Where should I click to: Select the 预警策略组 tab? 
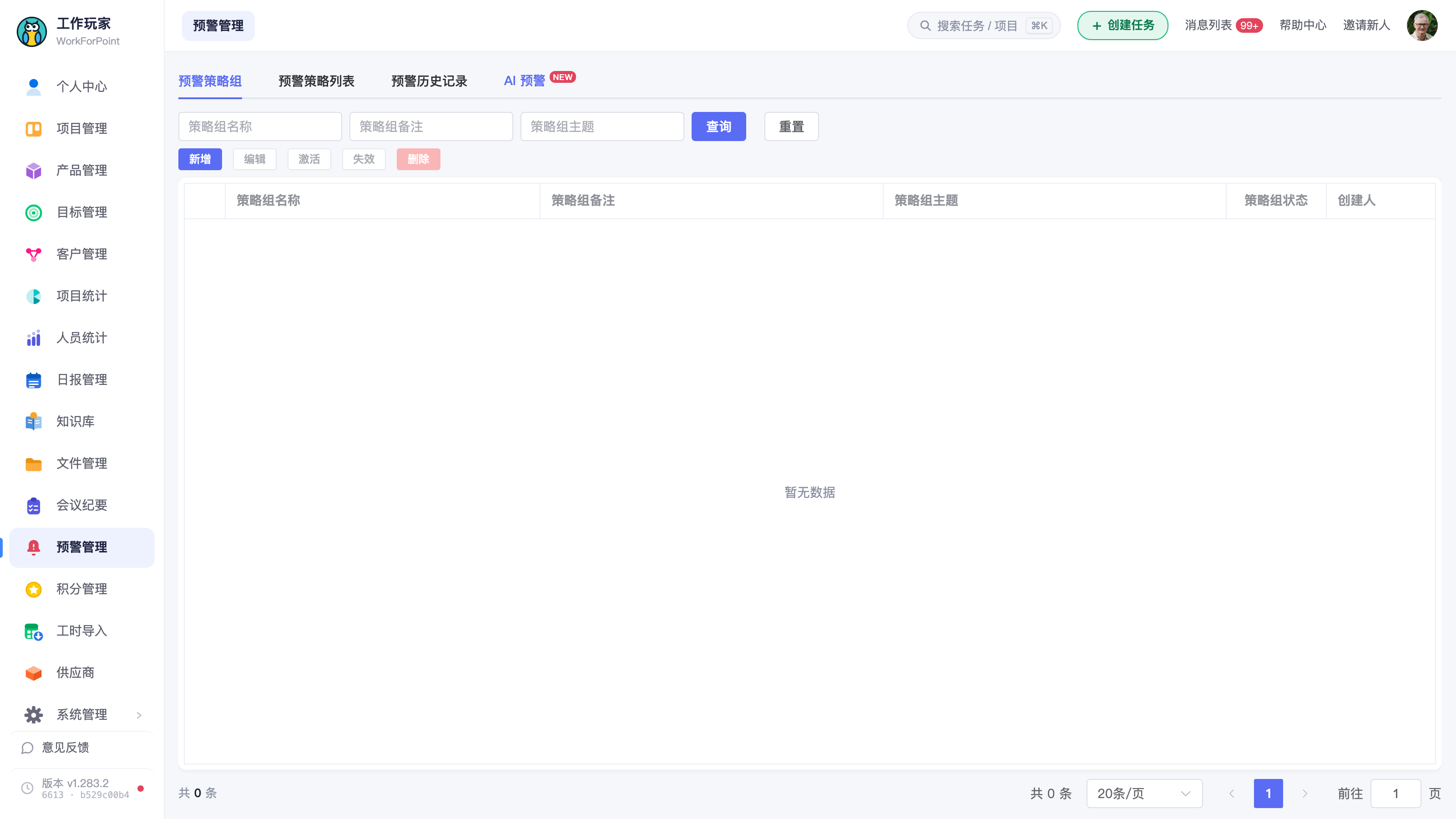(210, 81)
